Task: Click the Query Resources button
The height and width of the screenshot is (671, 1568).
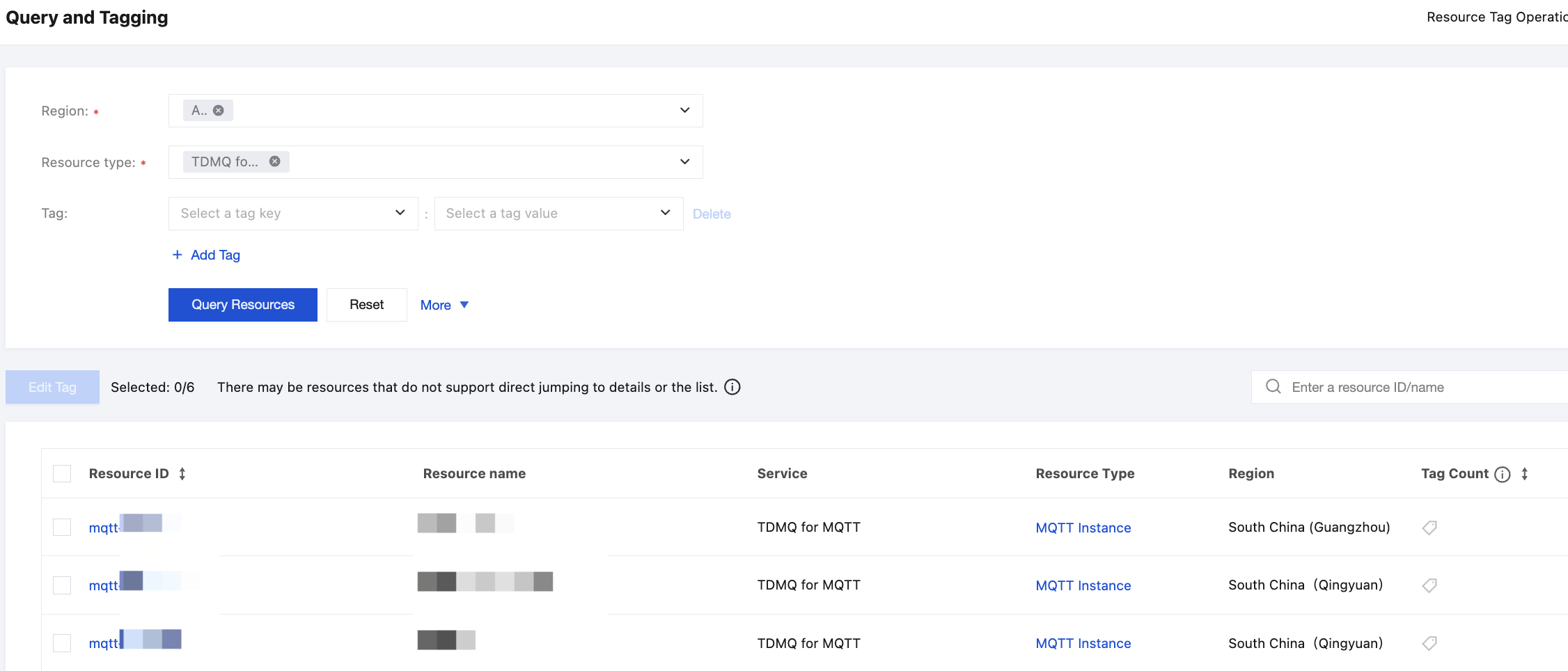Action: pos(243,305)
